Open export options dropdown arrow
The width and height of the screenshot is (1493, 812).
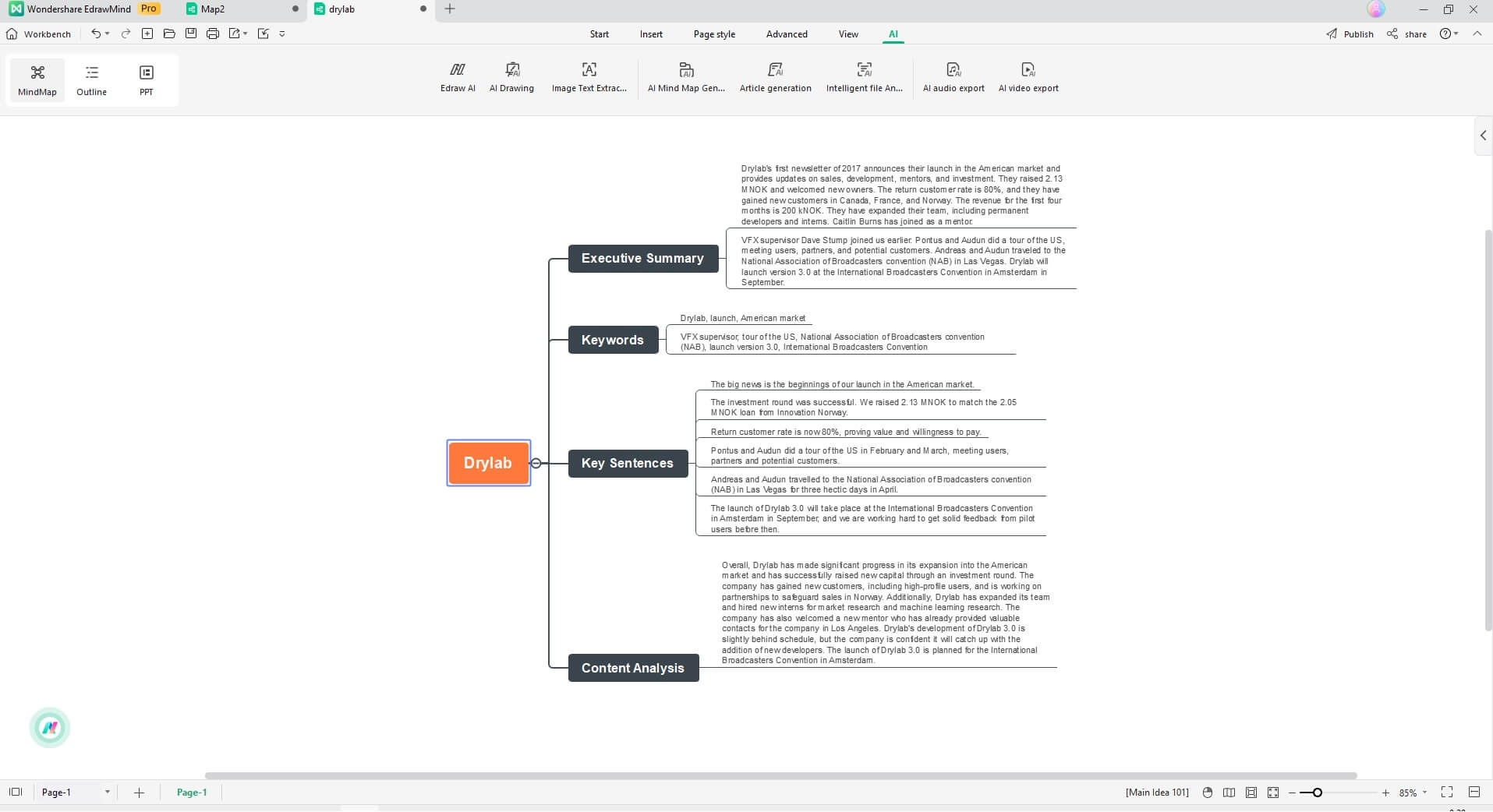[245, 34]
